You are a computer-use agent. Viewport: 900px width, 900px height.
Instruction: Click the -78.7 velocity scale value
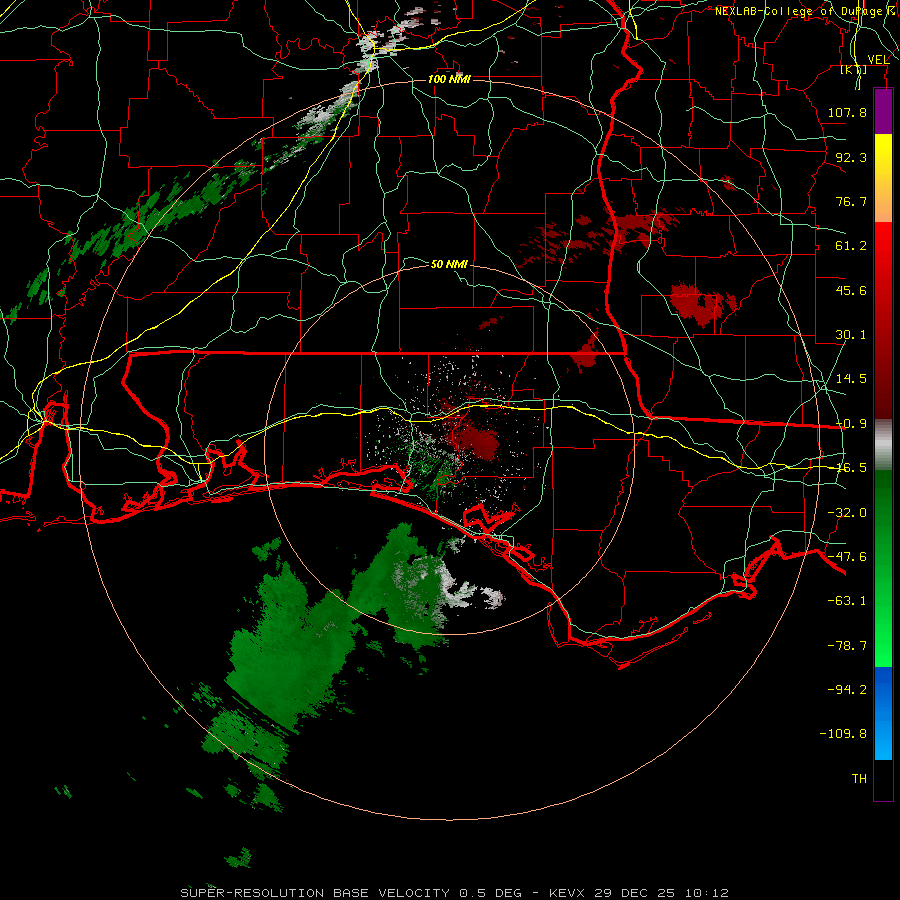(x=847, y=646)
